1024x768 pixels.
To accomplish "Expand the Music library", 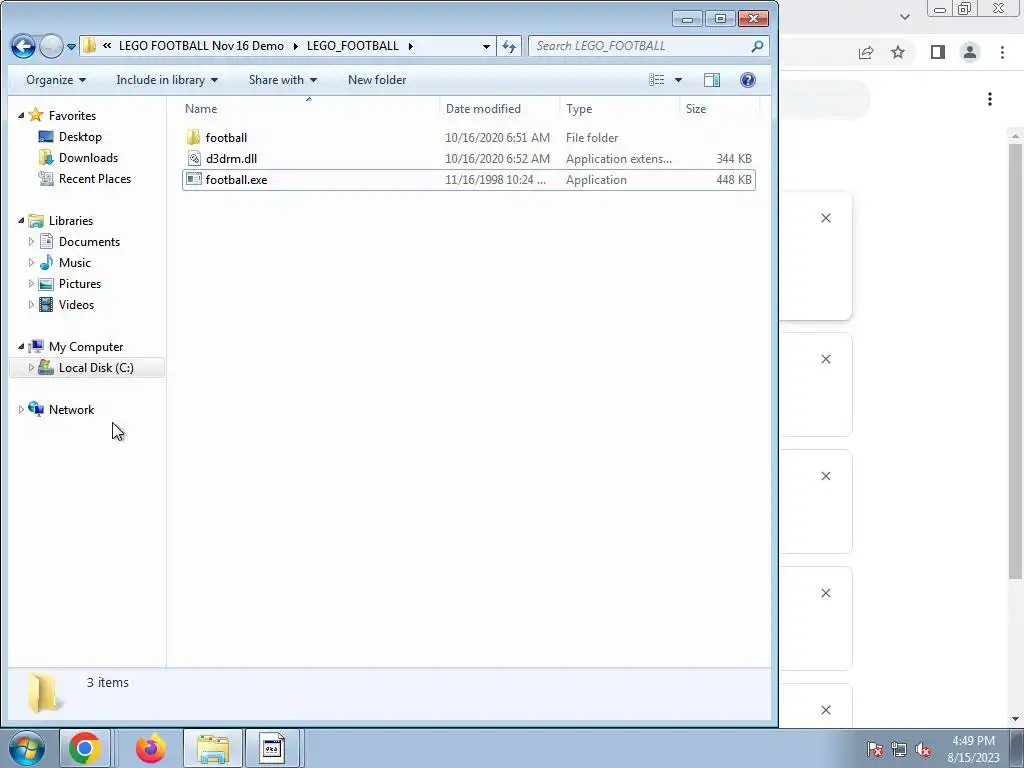I will (x=31, y=263).
